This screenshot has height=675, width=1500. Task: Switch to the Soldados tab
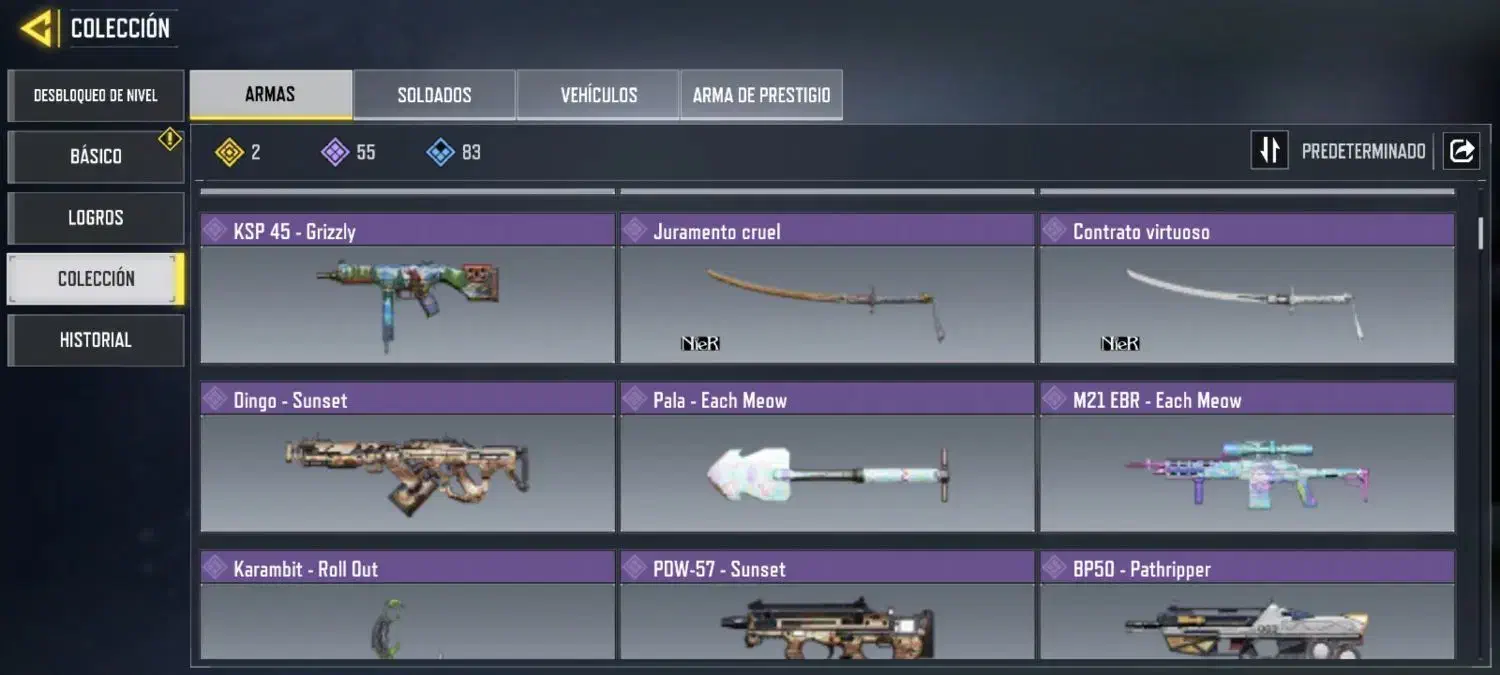[434, 95]
